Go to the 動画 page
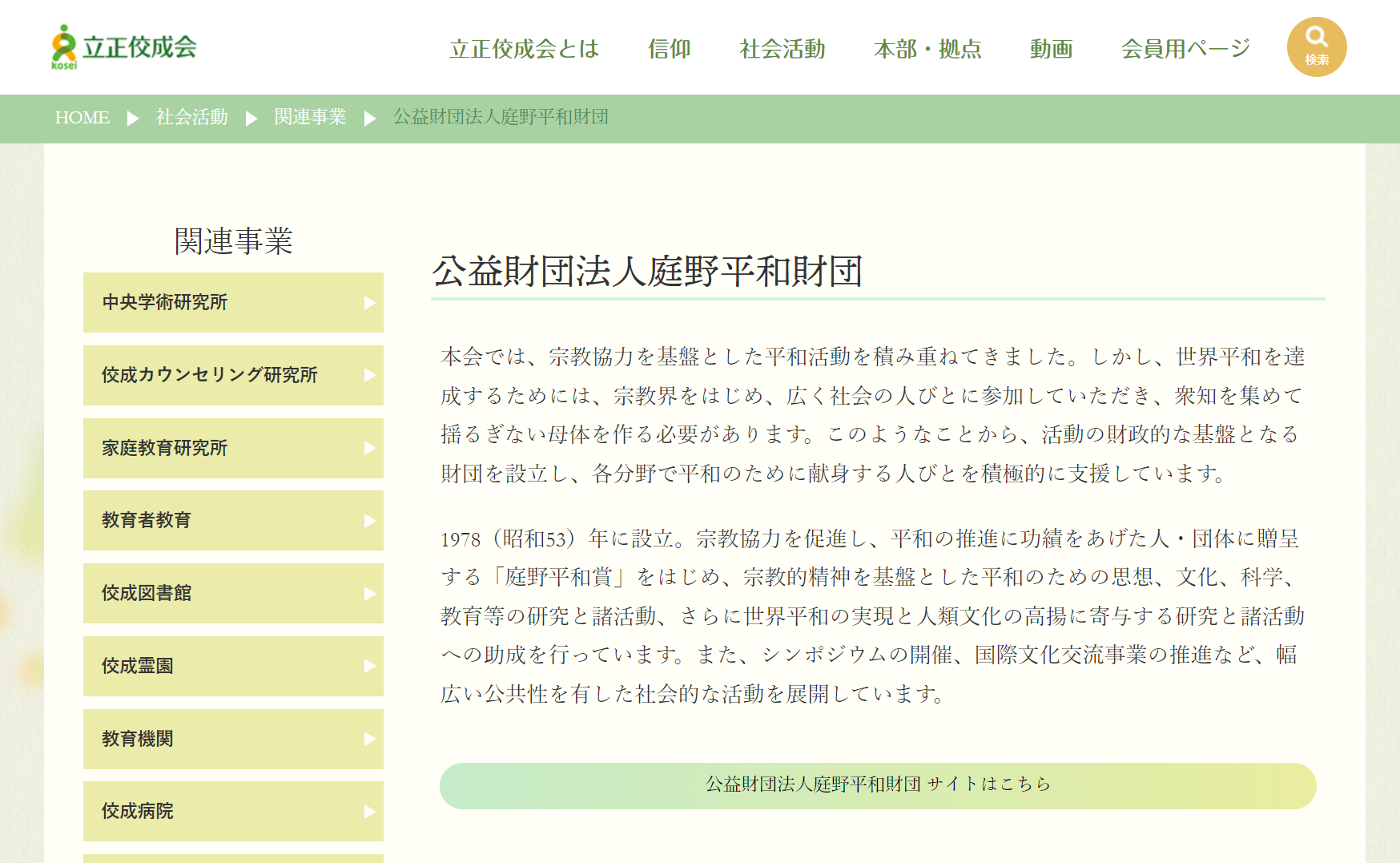 (1052, 49)
